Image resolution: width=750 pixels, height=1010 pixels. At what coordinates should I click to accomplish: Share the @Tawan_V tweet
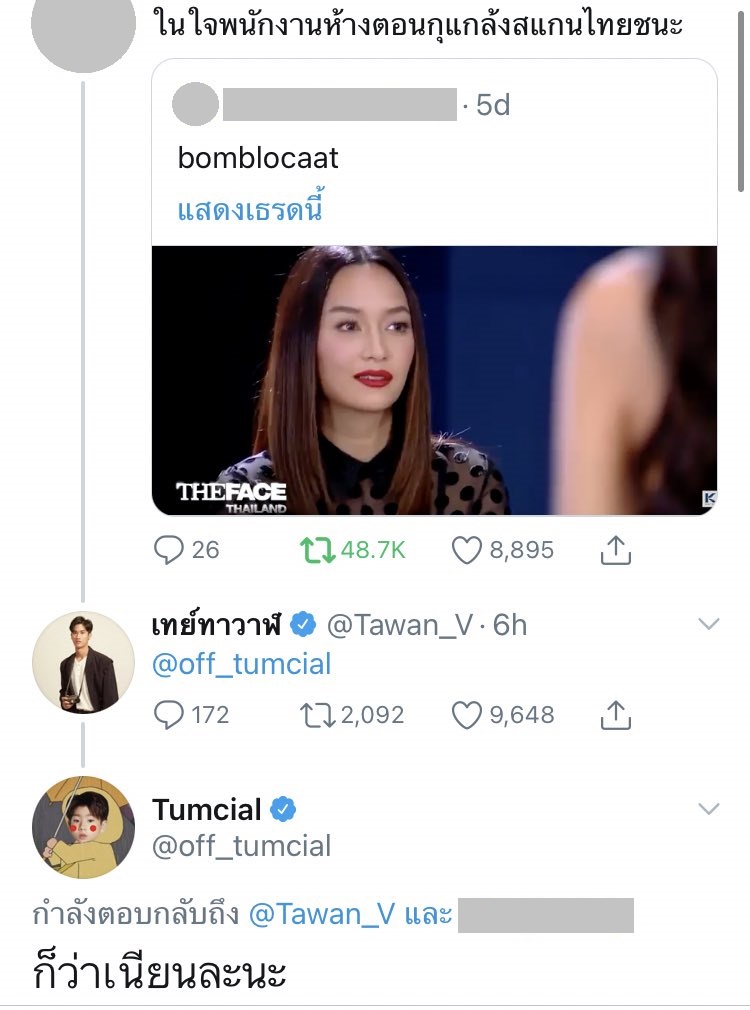point(617,715)
